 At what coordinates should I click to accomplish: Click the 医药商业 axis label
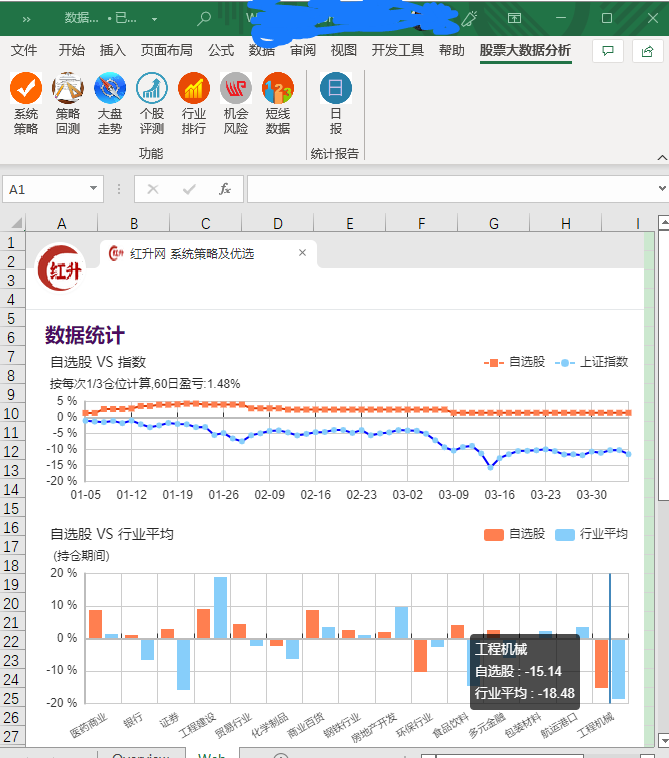coord(88,725)
